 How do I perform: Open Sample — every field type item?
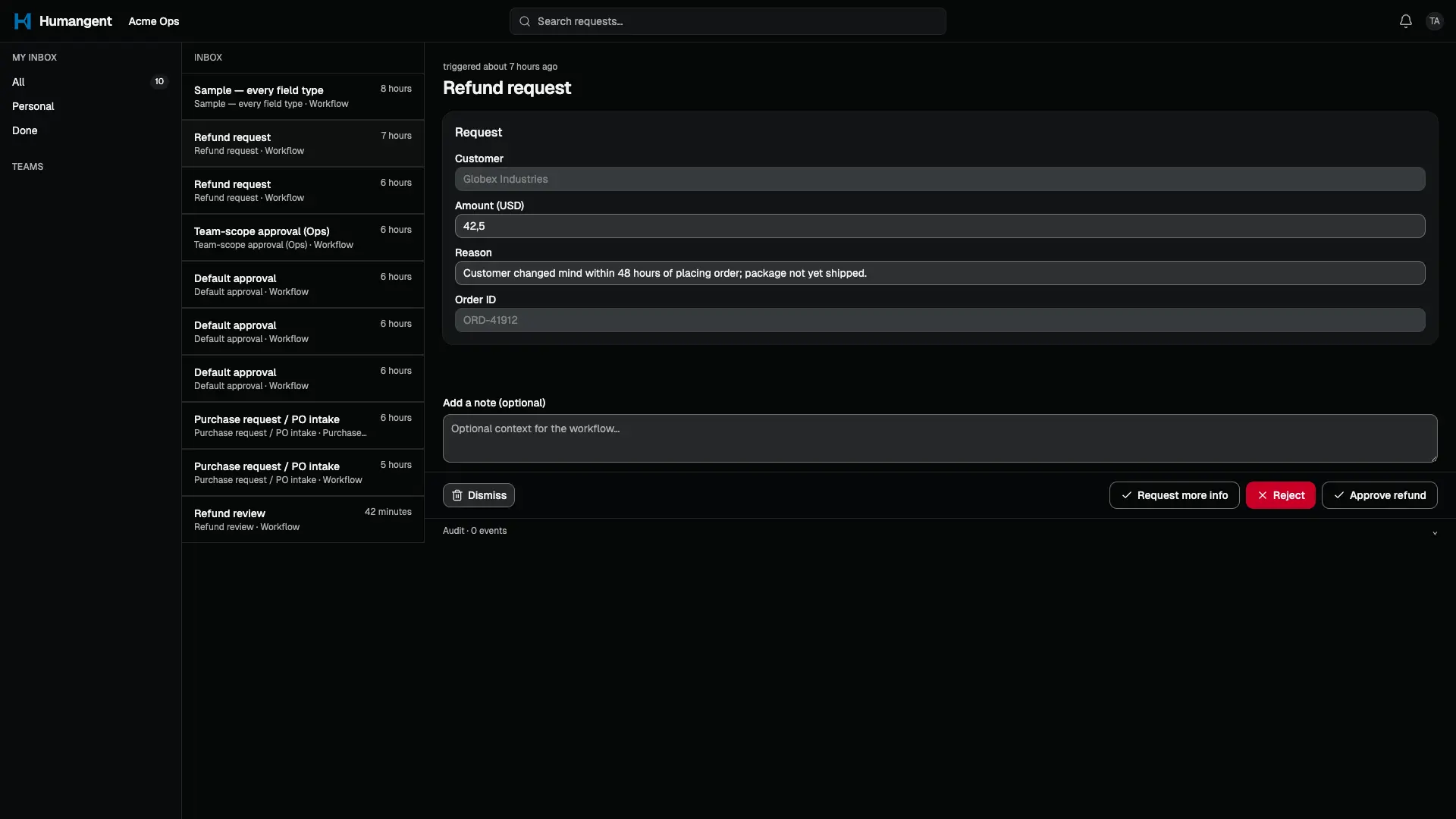(303, 96)
